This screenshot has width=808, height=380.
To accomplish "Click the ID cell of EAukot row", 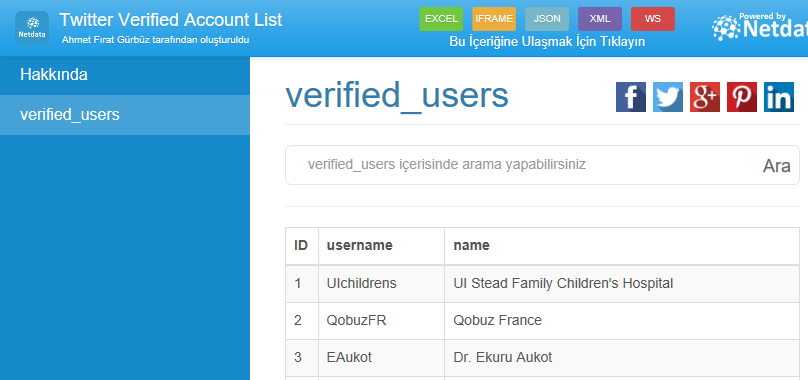I will [x=301, y=358].
